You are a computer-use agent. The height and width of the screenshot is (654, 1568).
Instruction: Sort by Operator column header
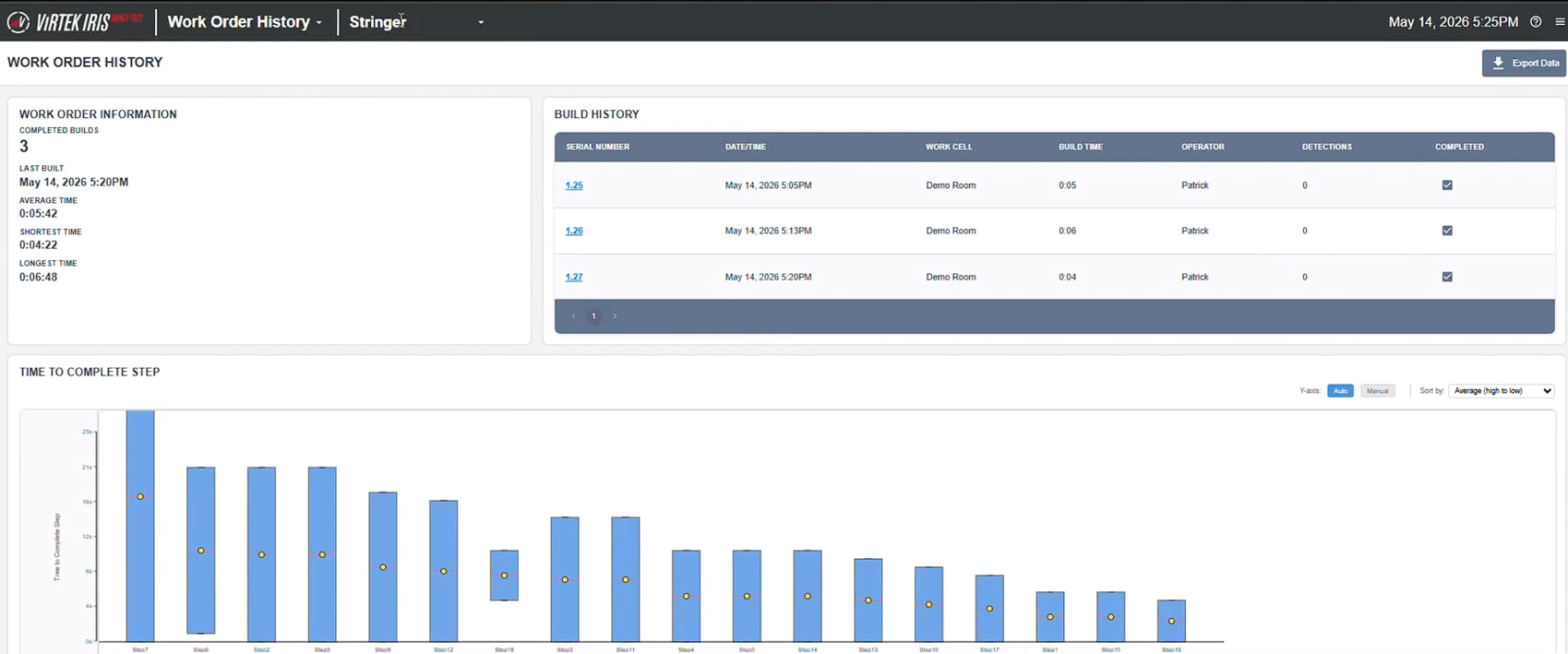tap(1203, 147)
